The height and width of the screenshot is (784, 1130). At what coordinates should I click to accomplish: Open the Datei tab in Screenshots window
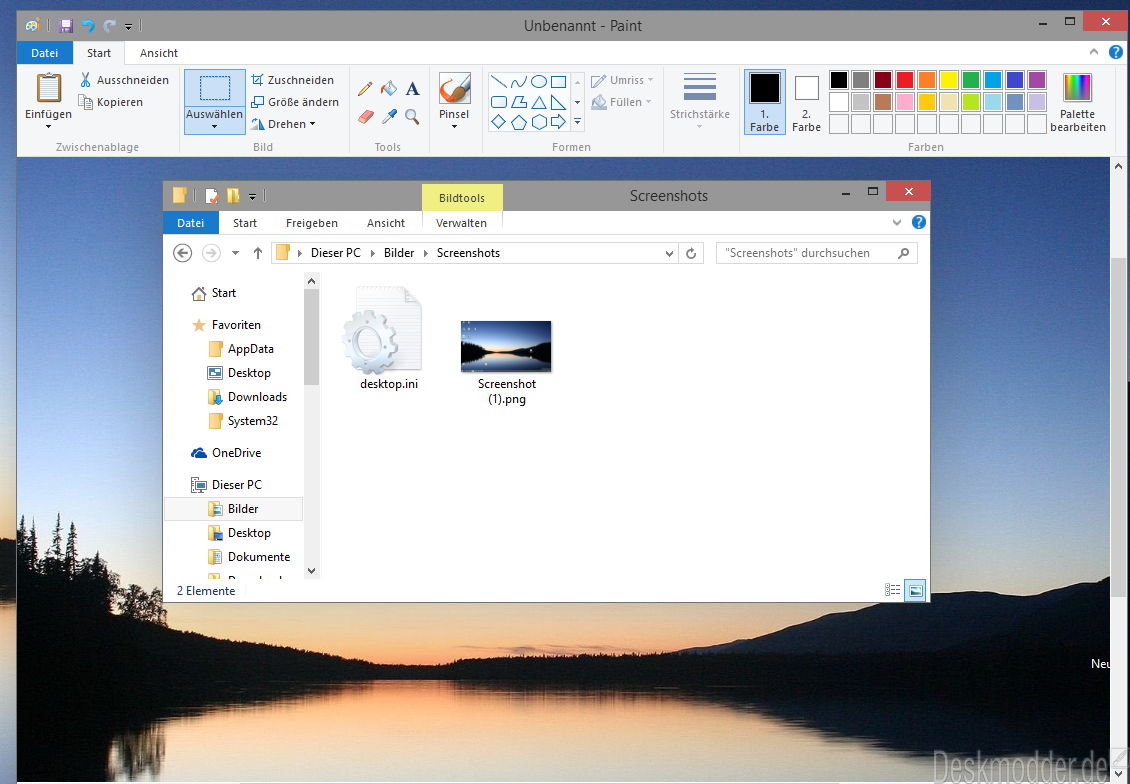click(191, 223)
